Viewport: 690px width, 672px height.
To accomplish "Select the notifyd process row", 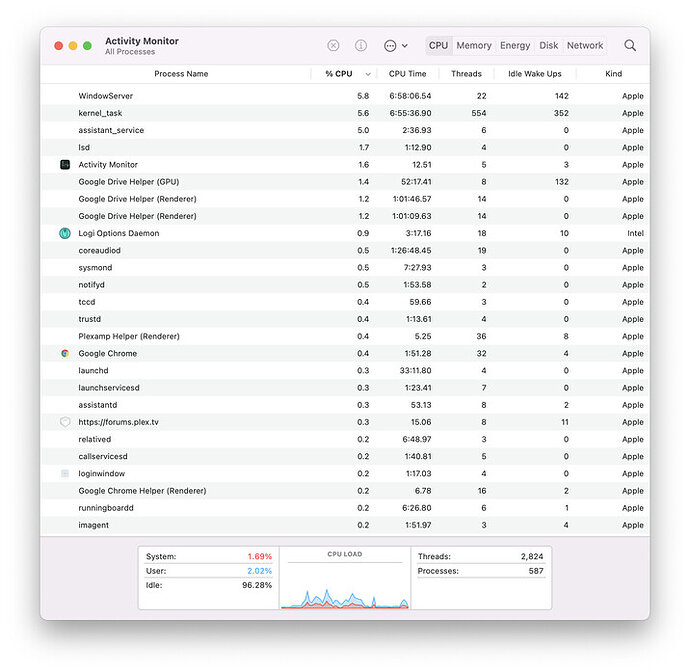I will (x=345, y=285).
